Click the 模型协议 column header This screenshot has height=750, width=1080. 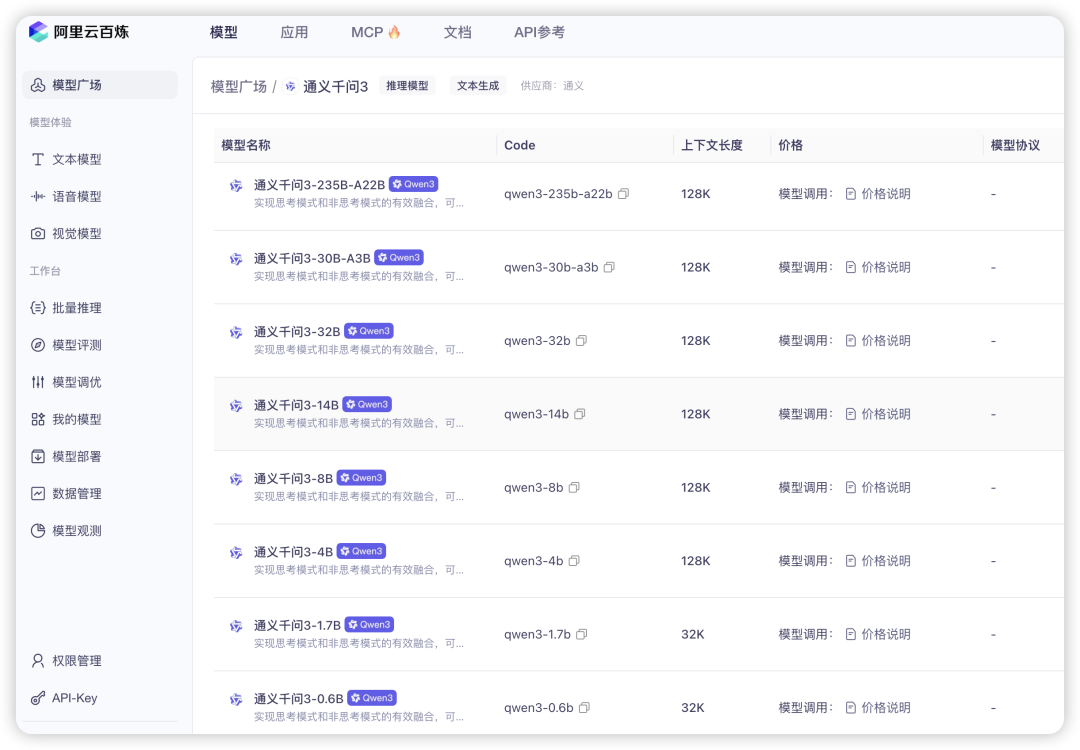[1015, 145]
